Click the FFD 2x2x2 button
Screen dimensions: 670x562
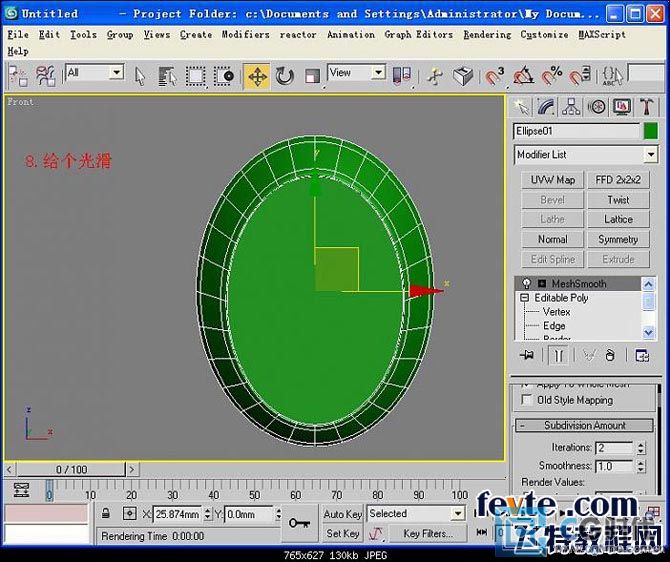[618, 180]
